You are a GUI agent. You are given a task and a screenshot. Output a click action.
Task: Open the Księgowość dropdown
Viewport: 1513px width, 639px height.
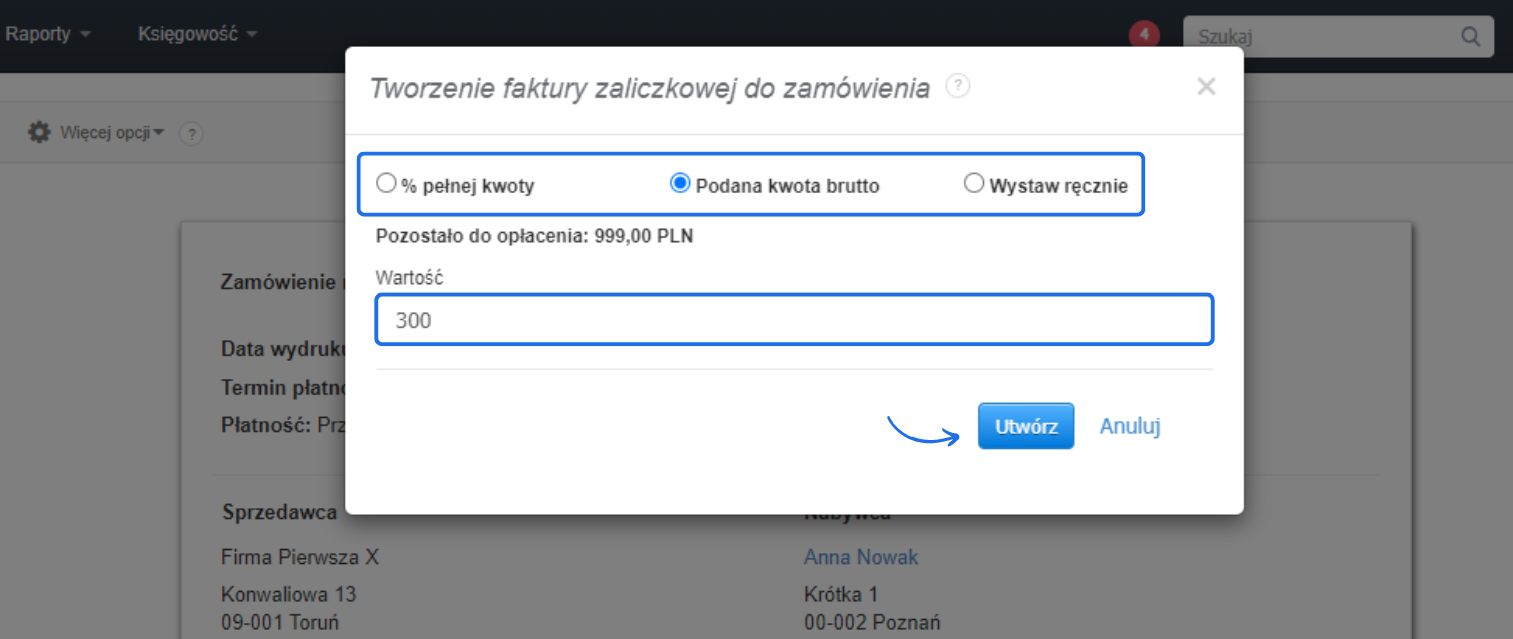click(x=196, y=33)
